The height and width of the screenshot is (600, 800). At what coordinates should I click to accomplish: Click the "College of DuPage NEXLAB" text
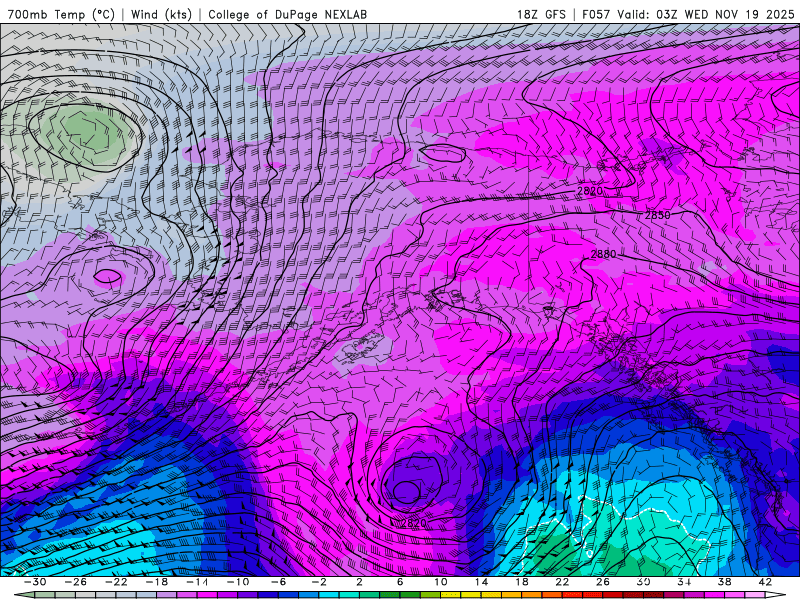point(287,14)
